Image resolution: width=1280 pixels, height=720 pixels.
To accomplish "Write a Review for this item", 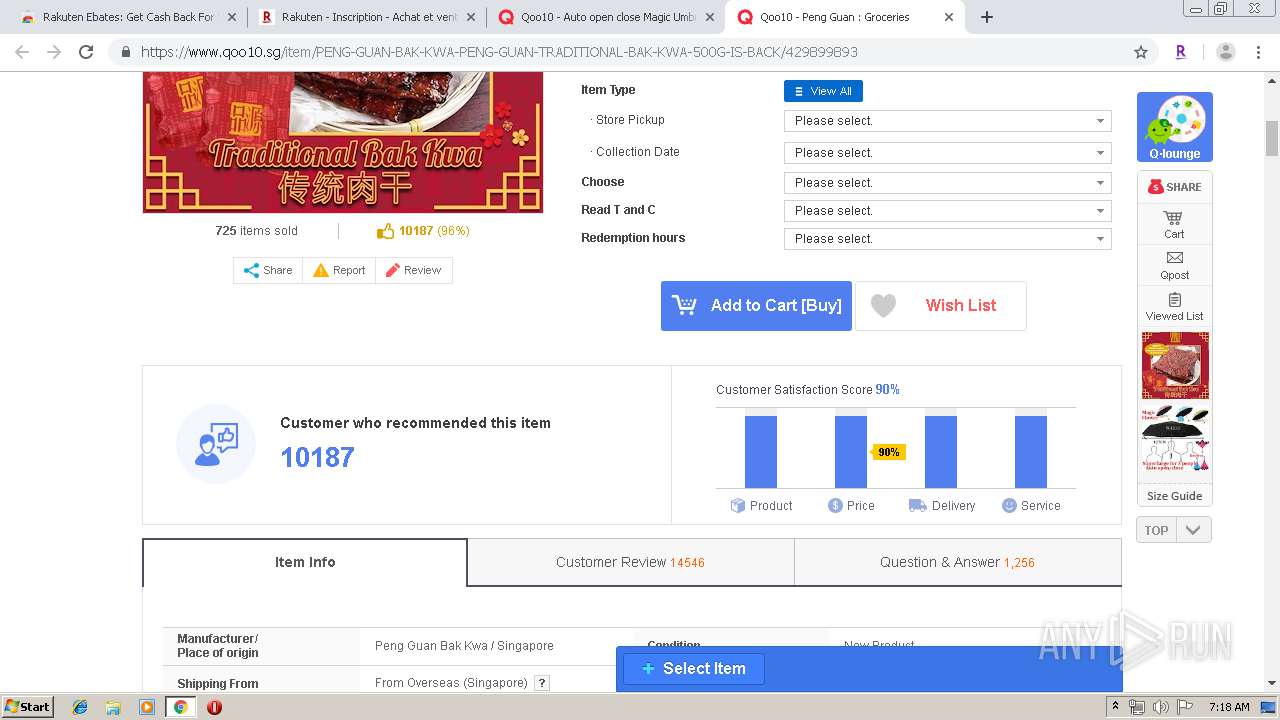I will (x=413, y=270).
